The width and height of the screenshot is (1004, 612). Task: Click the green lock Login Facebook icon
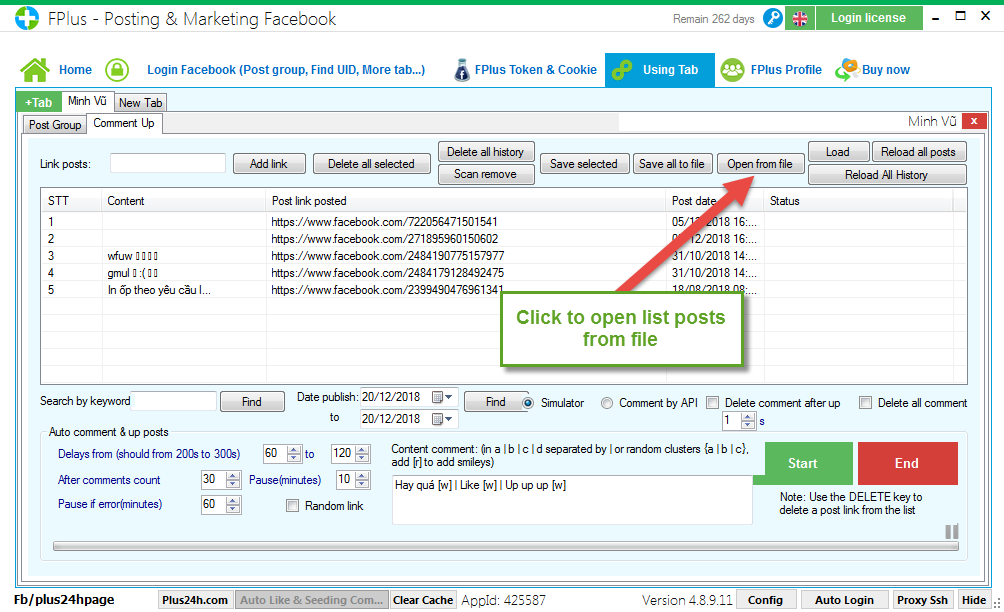(117, 70)
